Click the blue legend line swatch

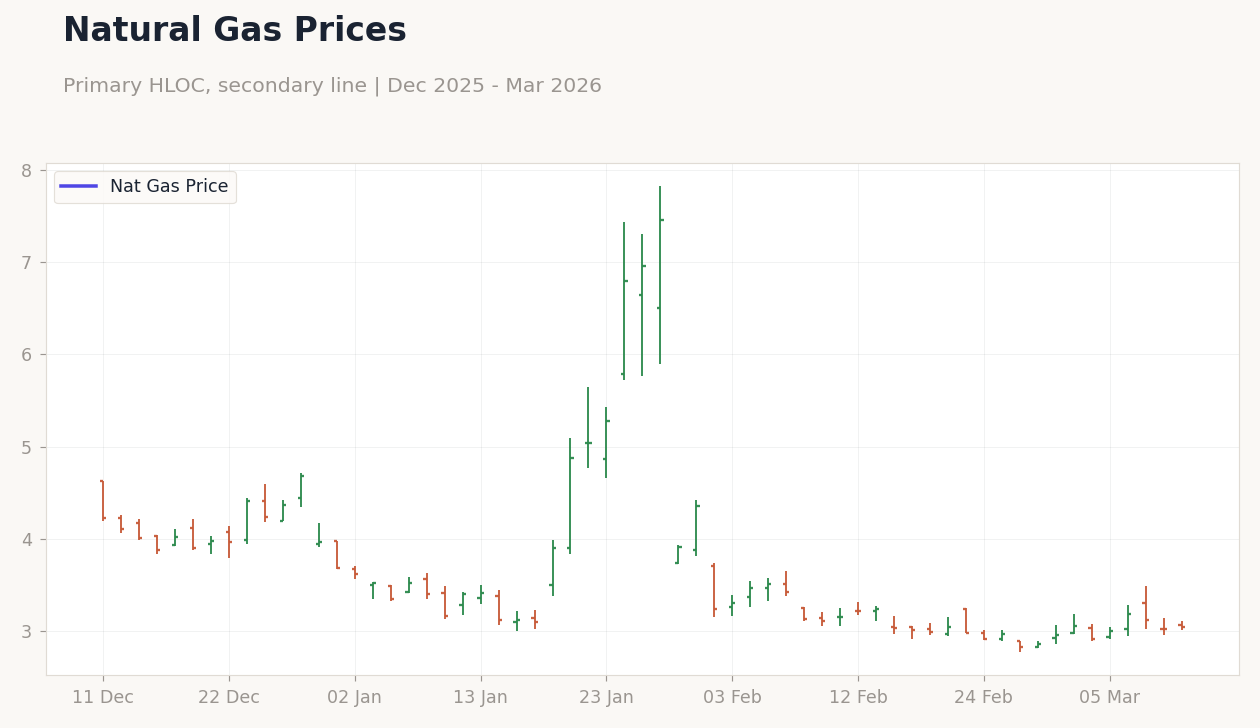click(78, 187)
